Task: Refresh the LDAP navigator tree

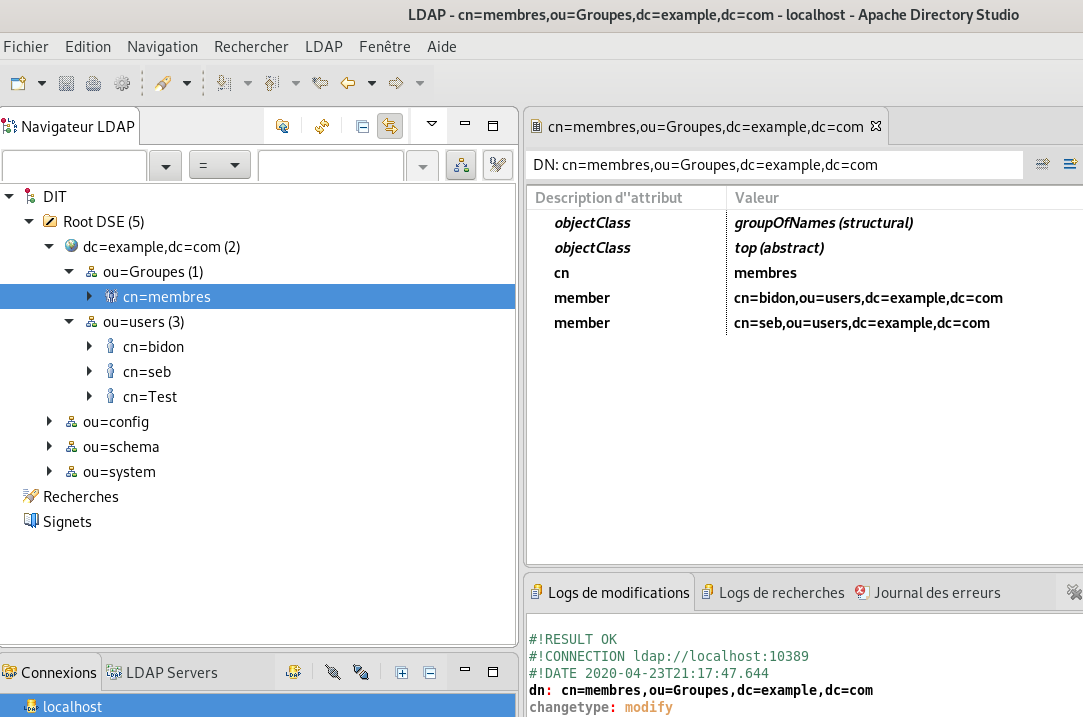Action: tap(322, 126)
